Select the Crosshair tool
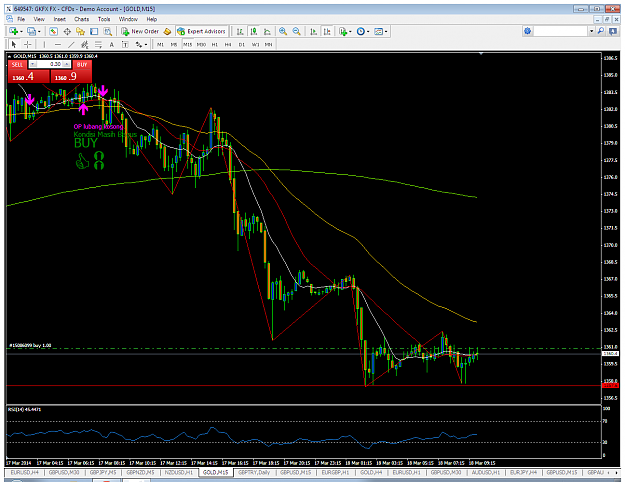625x482 pixels. [x=28, y=44]
